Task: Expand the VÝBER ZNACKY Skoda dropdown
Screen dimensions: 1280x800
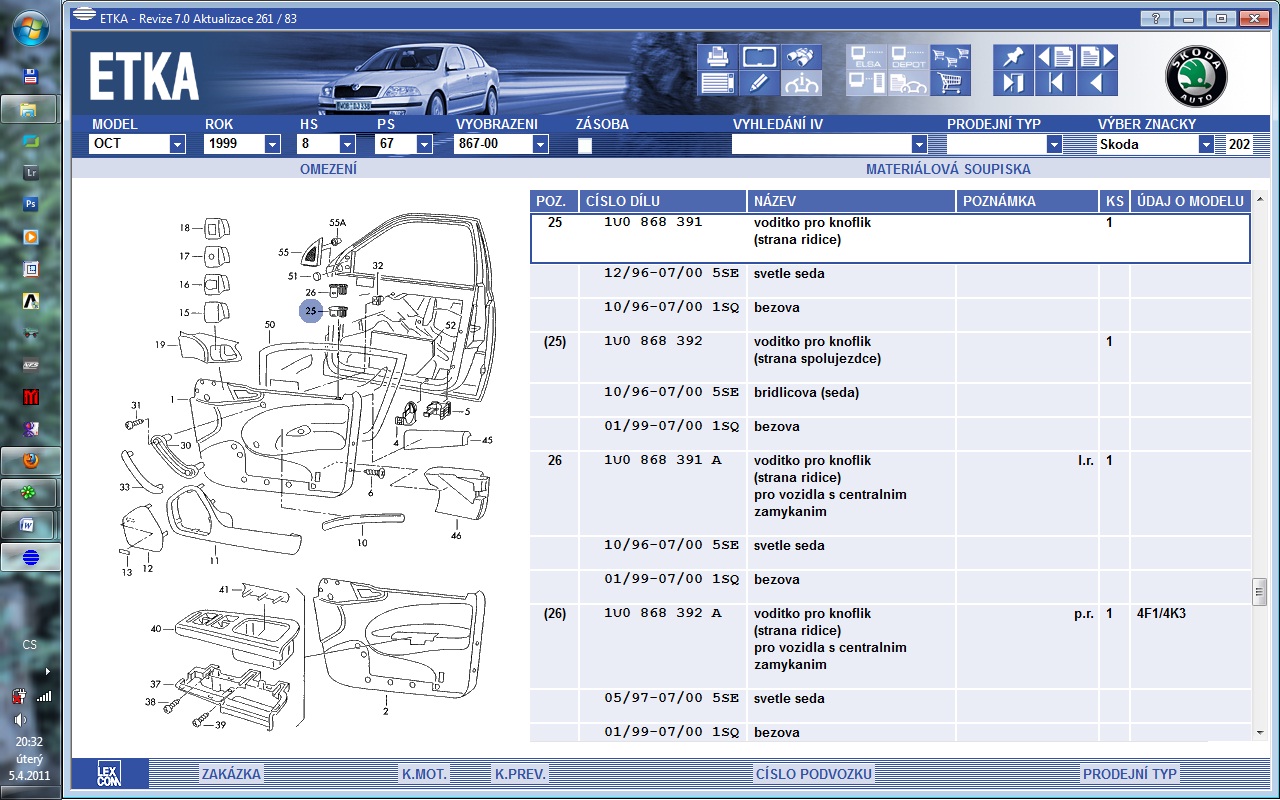Action: pyautogui.click(x=1206, y=144)
